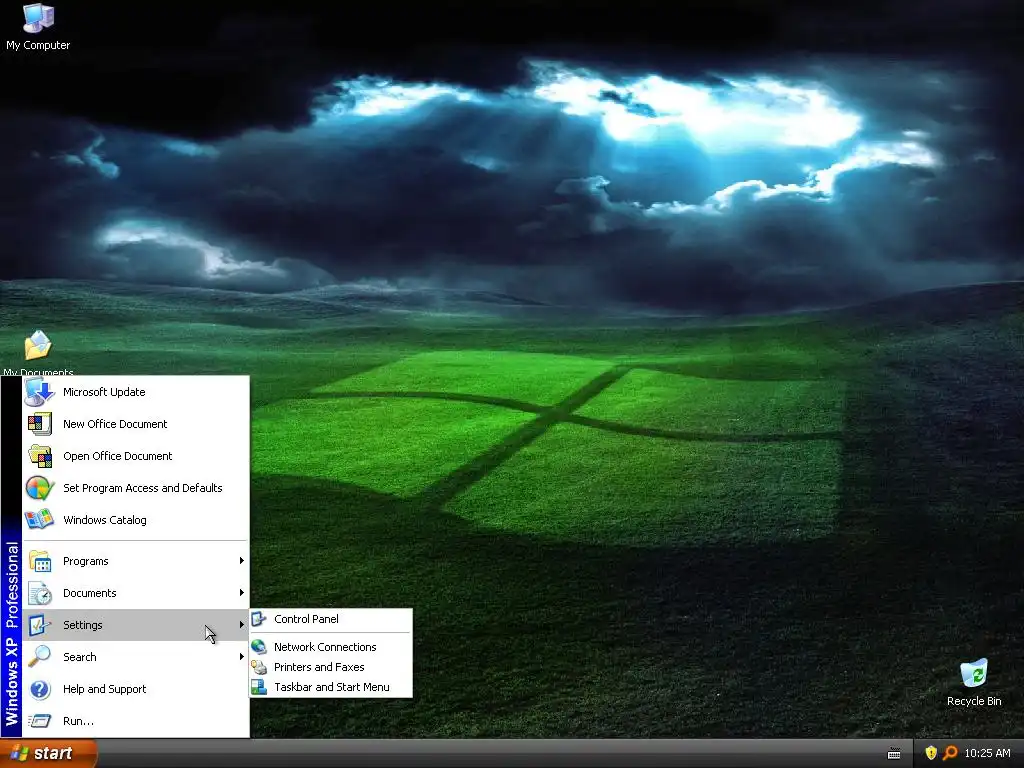
Task: Open Network Connections from Settings submenu
Action: pyautogui.click(x=331, y=647)
